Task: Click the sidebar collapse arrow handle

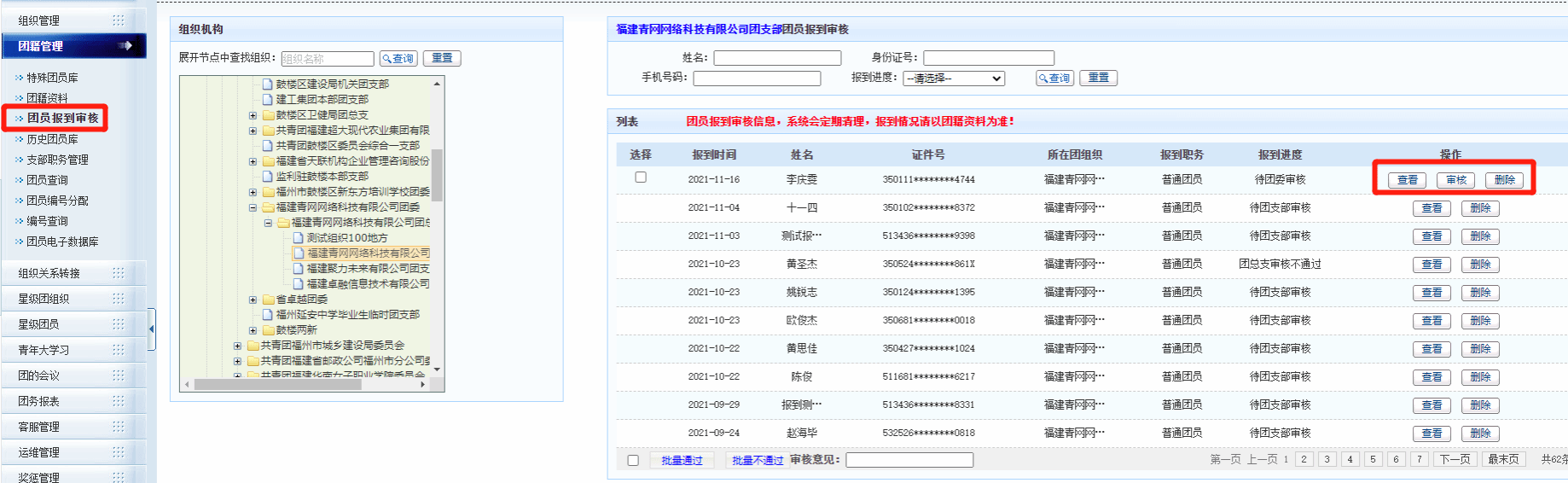Action: tap(152, 329)
